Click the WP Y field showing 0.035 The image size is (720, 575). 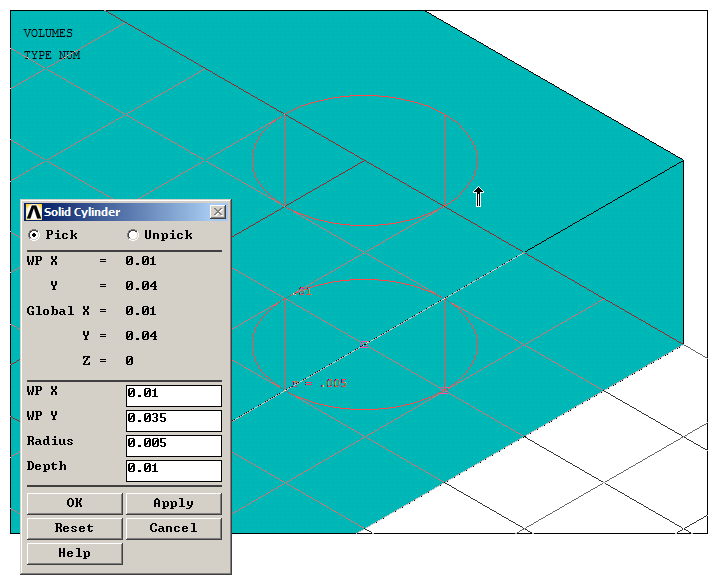click(173, 420)
